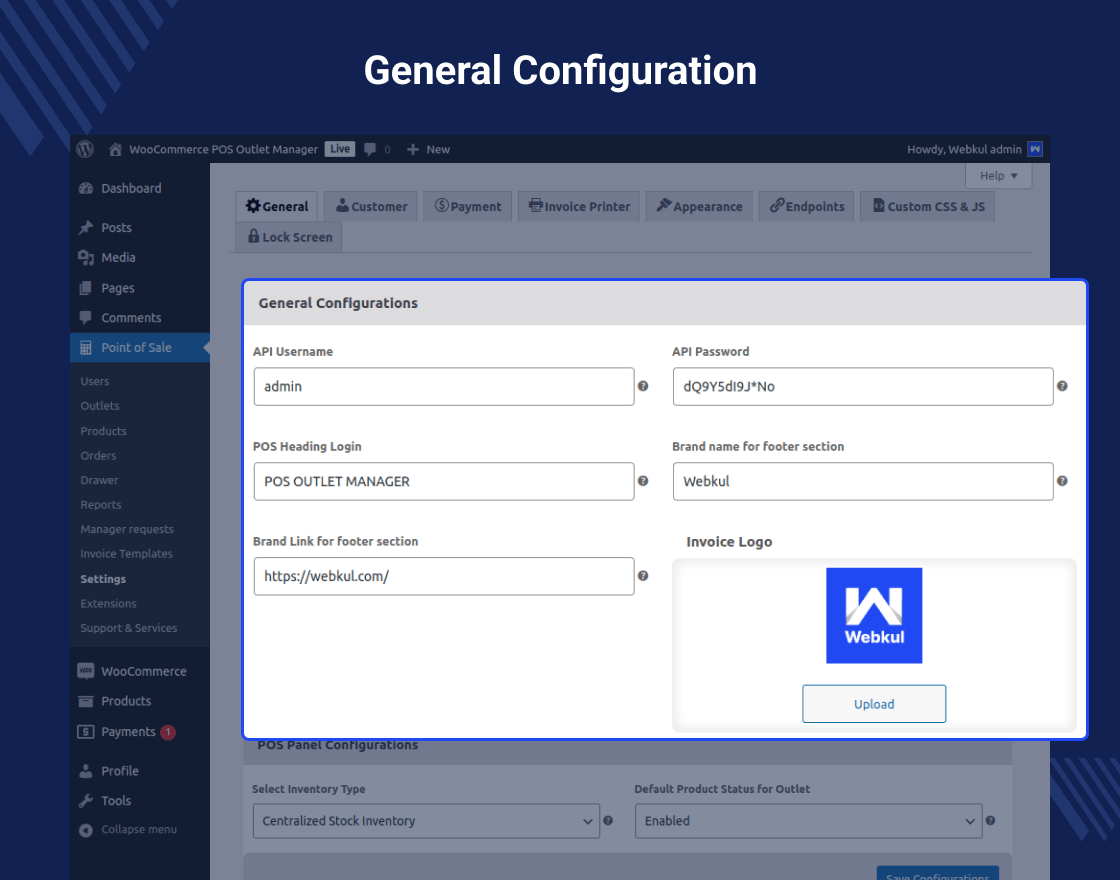1120x880 pixels.
Task: Click the WooCommerce sidebar icon
Action: pos(85,671)
